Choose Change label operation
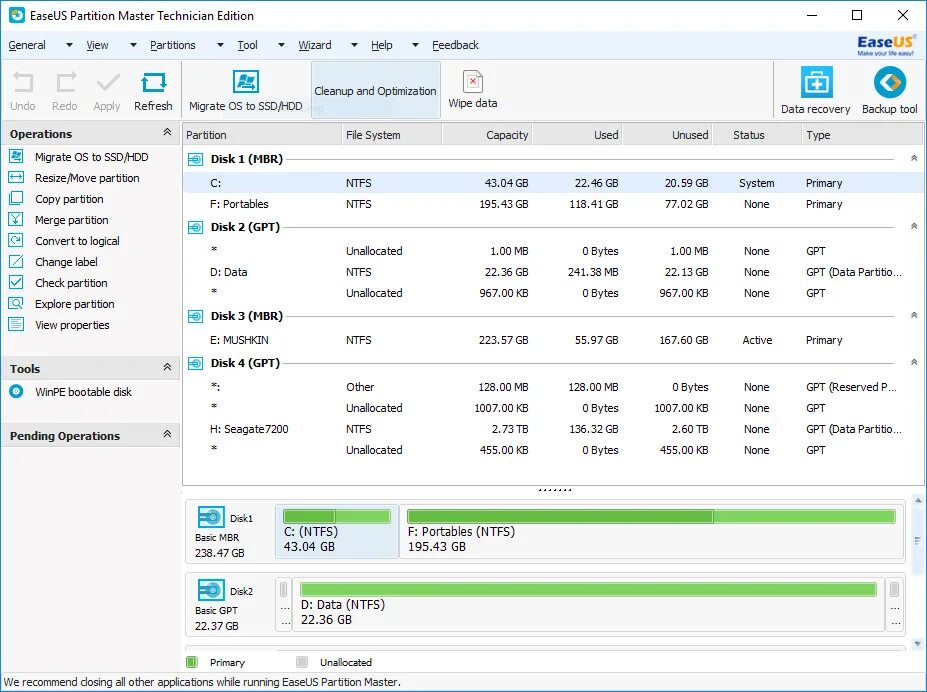Screen dimensions: 927x692 tap(66, 262)
